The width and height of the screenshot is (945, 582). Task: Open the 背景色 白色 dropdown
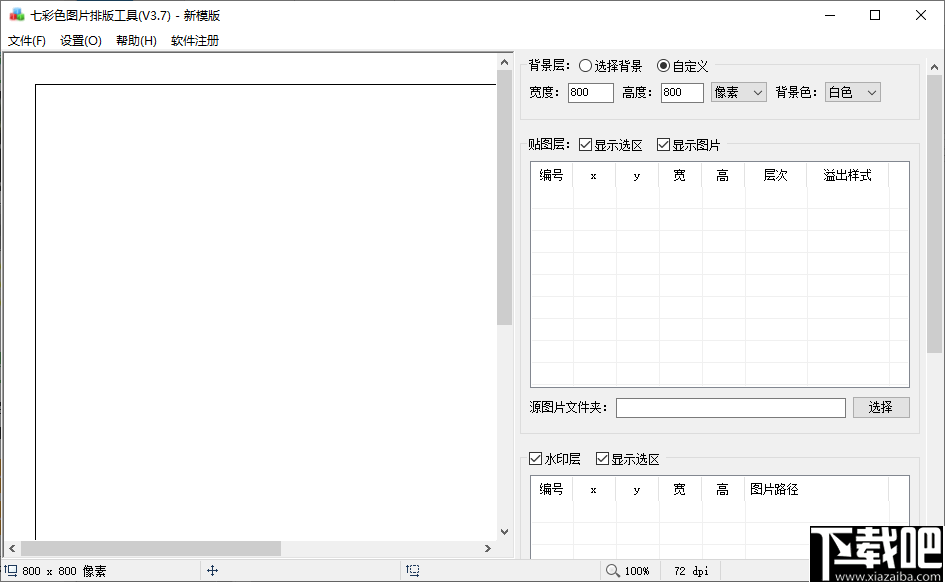pos(852,92)
